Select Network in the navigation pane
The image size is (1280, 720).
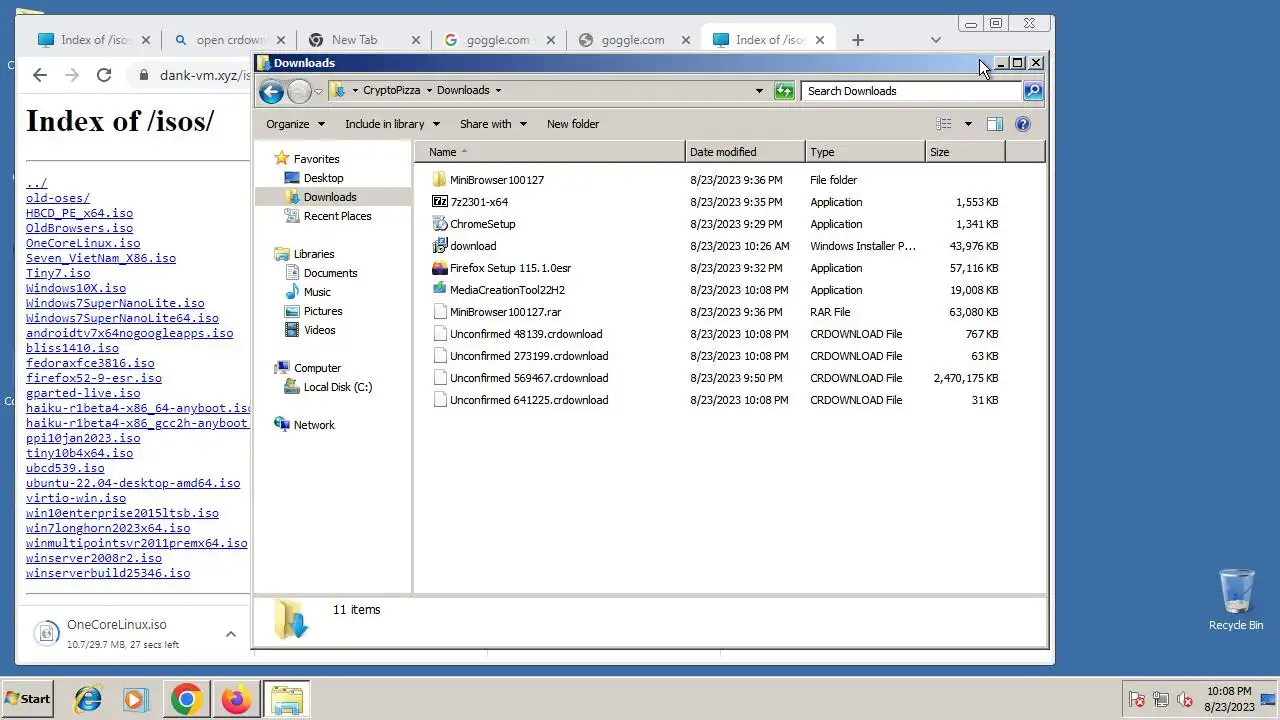click(x=314, y=425)
